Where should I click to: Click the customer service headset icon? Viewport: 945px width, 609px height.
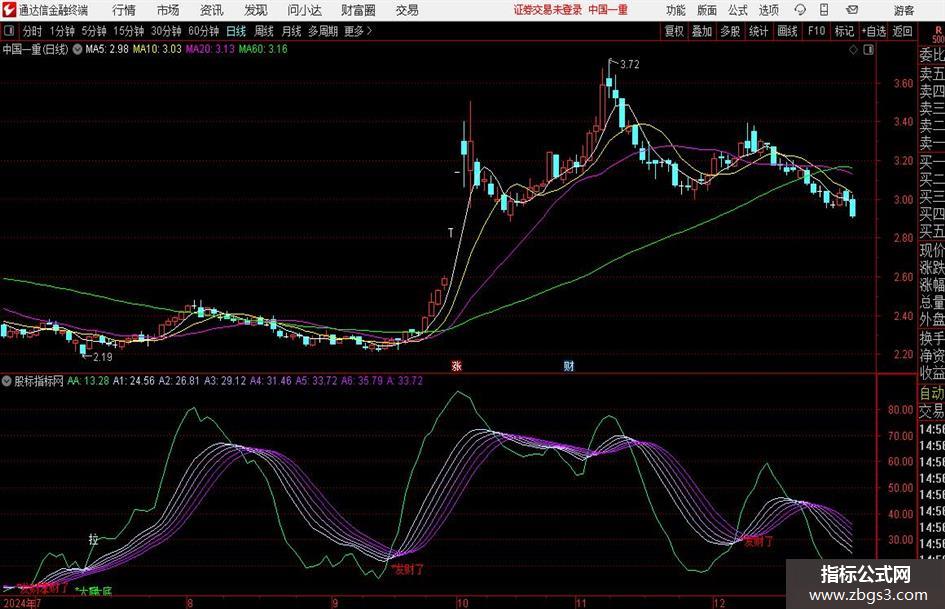click(800, 10)
